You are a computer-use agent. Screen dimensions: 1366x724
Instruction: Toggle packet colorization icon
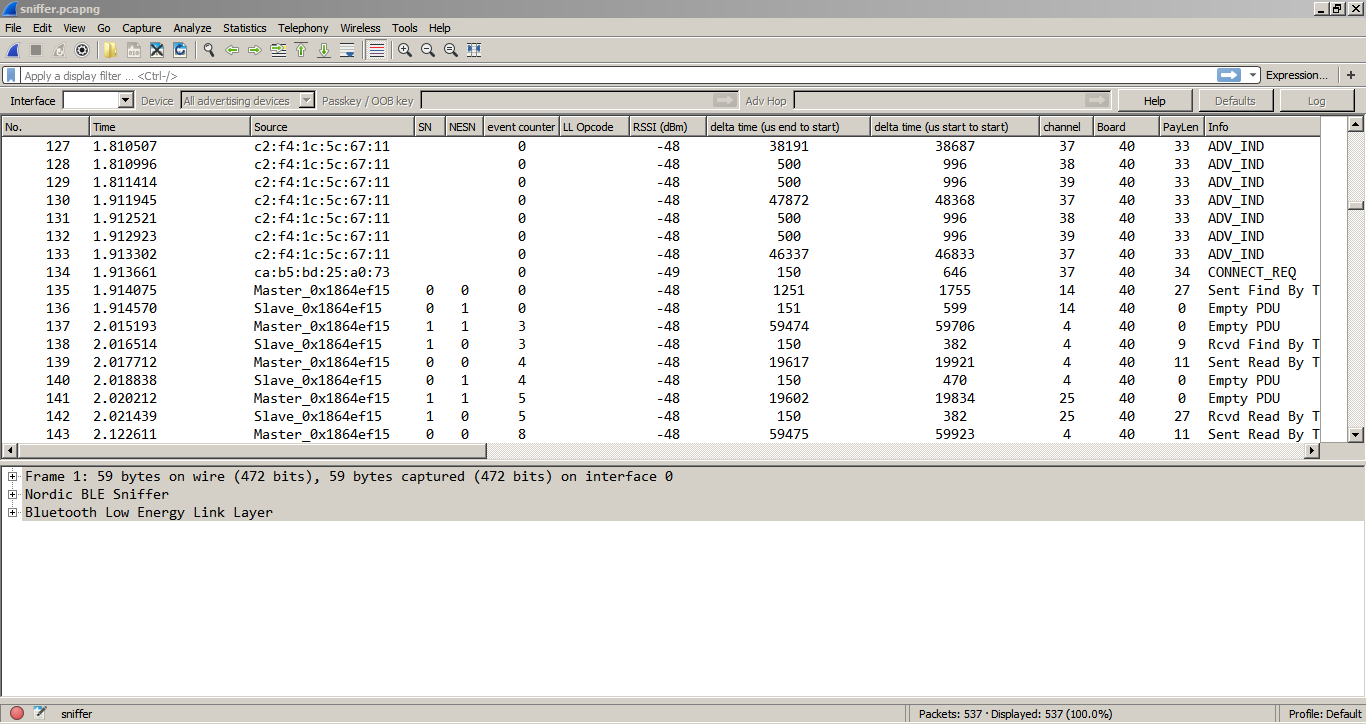point(376,50)
